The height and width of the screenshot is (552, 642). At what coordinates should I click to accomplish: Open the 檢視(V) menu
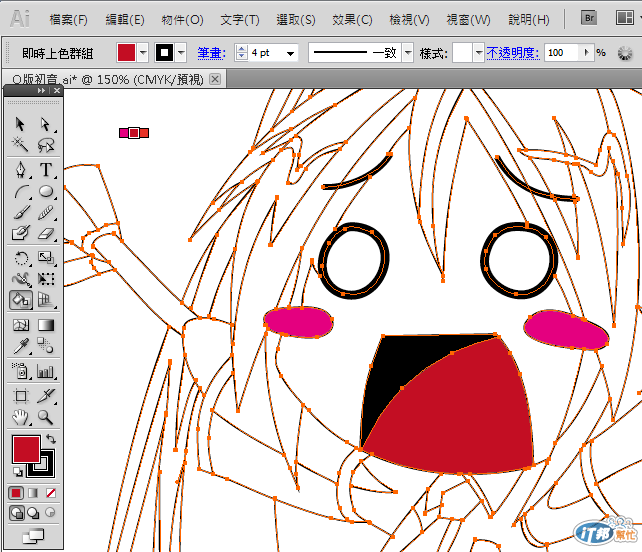409,20
